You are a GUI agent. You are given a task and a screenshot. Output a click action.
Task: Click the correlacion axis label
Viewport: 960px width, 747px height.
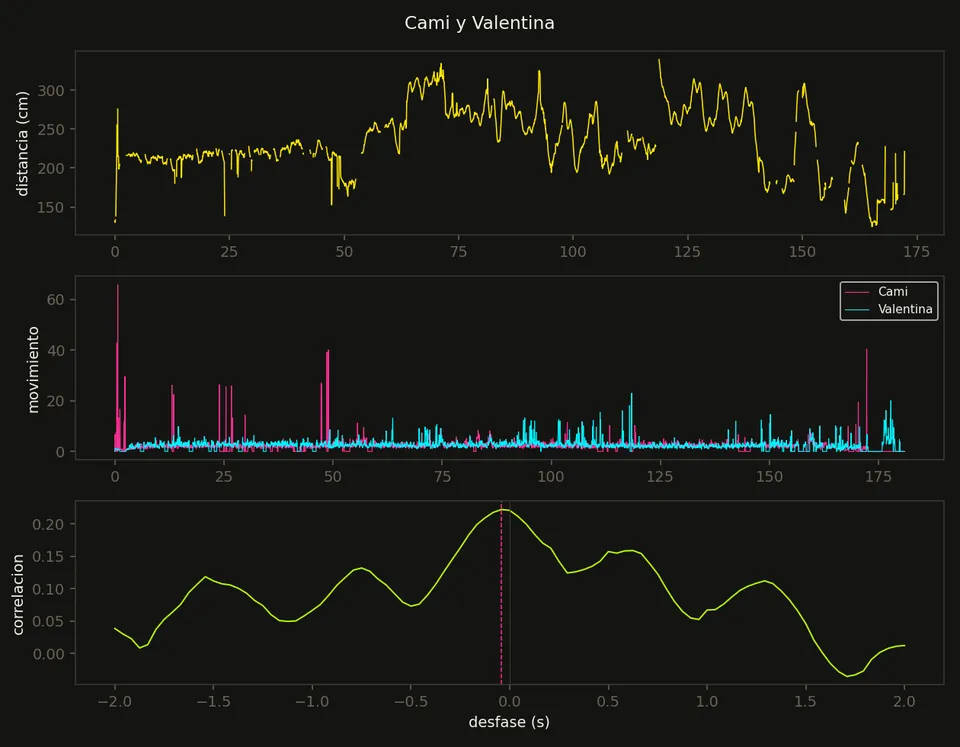pos(18,595)
